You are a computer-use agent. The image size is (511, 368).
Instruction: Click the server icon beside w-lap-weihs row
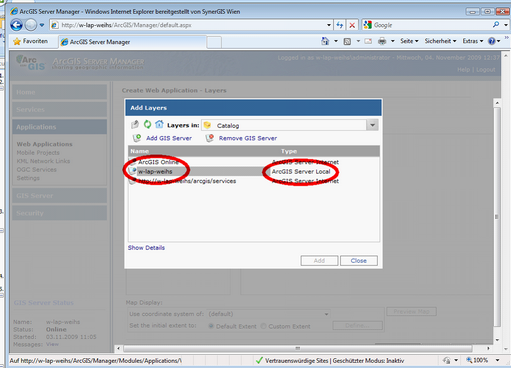coord(133,171)
